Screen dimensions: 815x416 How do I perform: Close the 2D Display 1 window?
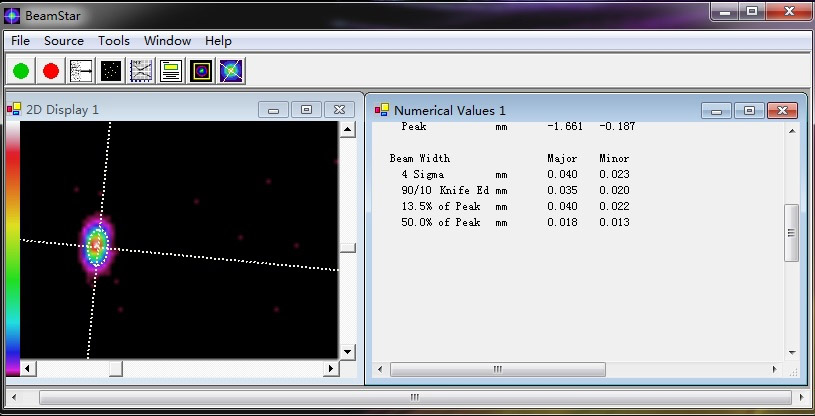pos(339,110)
